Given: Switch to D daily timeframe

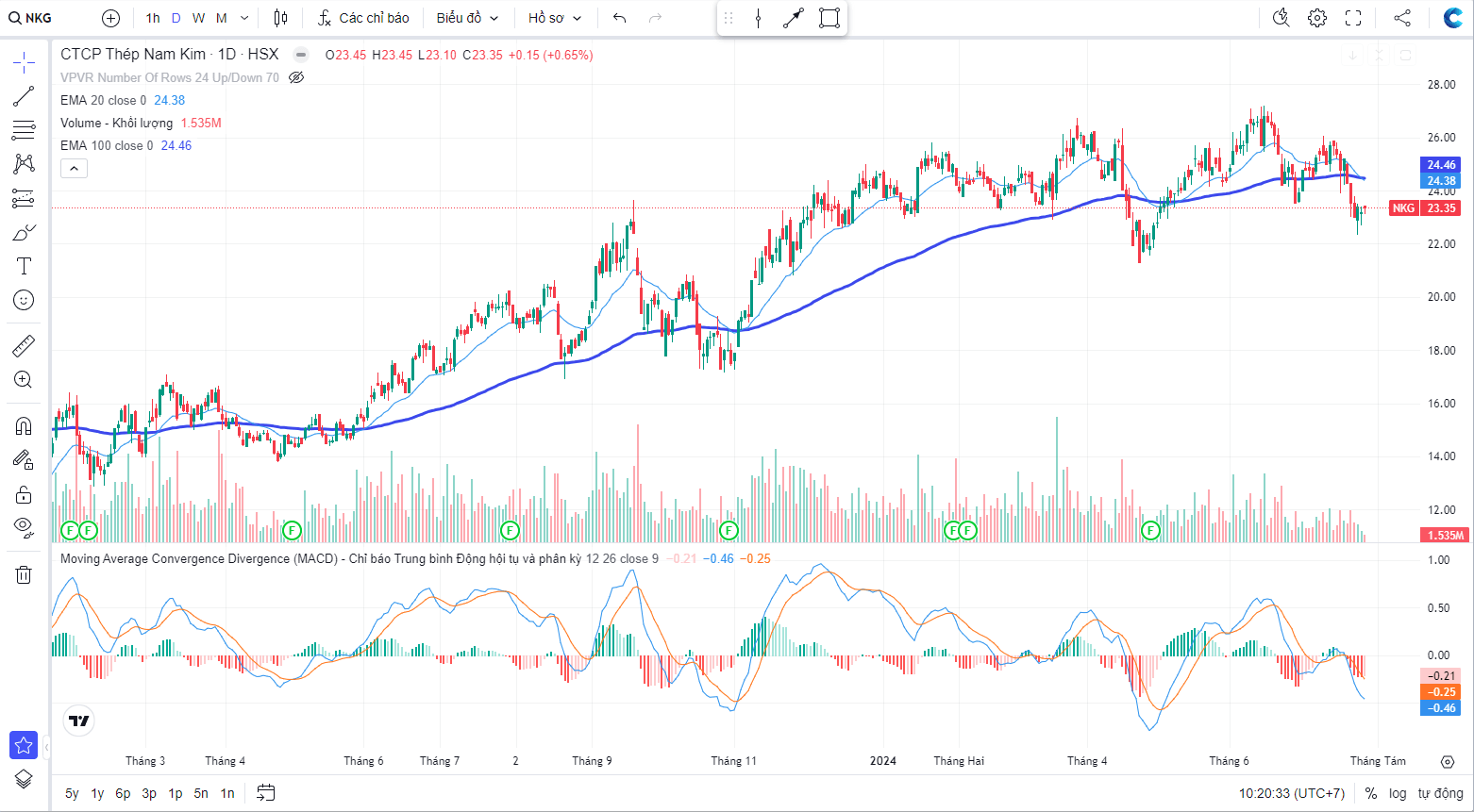Looking at the screenshot, I should (176, 18).
